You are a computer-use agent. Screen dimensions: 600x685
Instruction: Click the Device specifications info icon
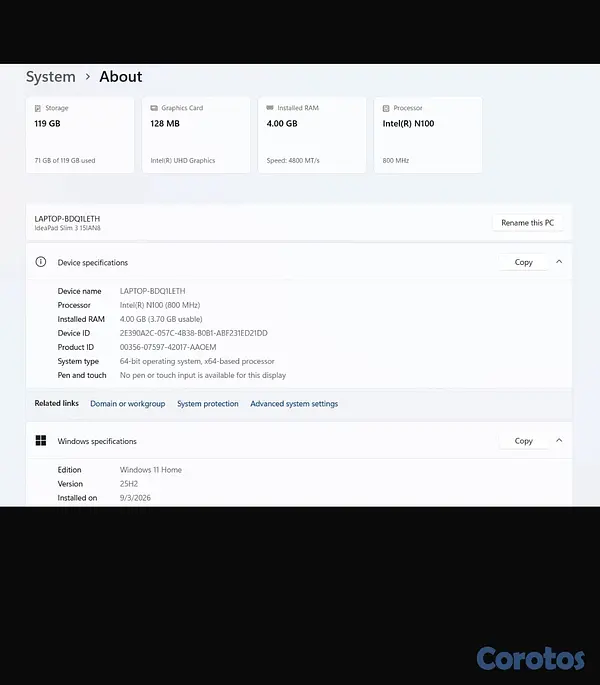[41, 262]
